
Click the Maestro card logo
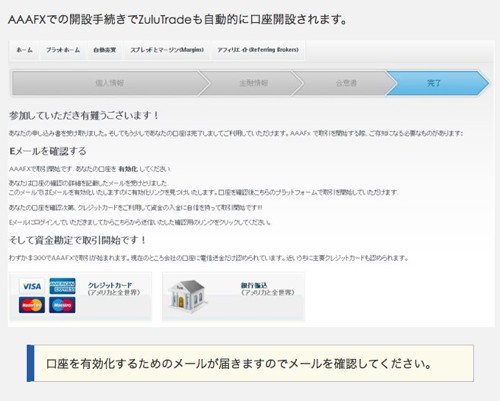pyautogui.click(x=62, y=305)
